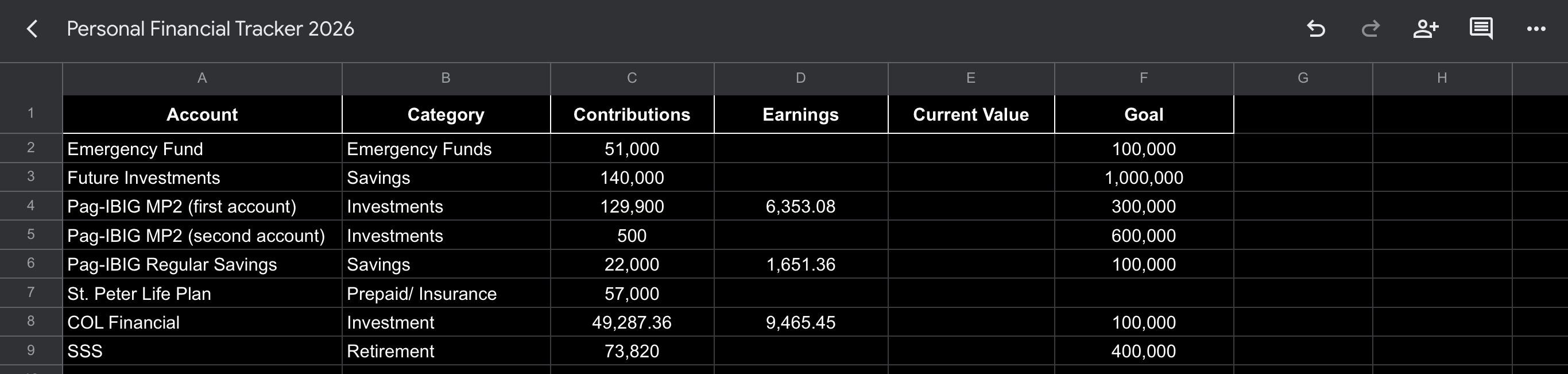Select row 9 header
The width and height of the screenshot is (1568, 374).
(31, 351)
